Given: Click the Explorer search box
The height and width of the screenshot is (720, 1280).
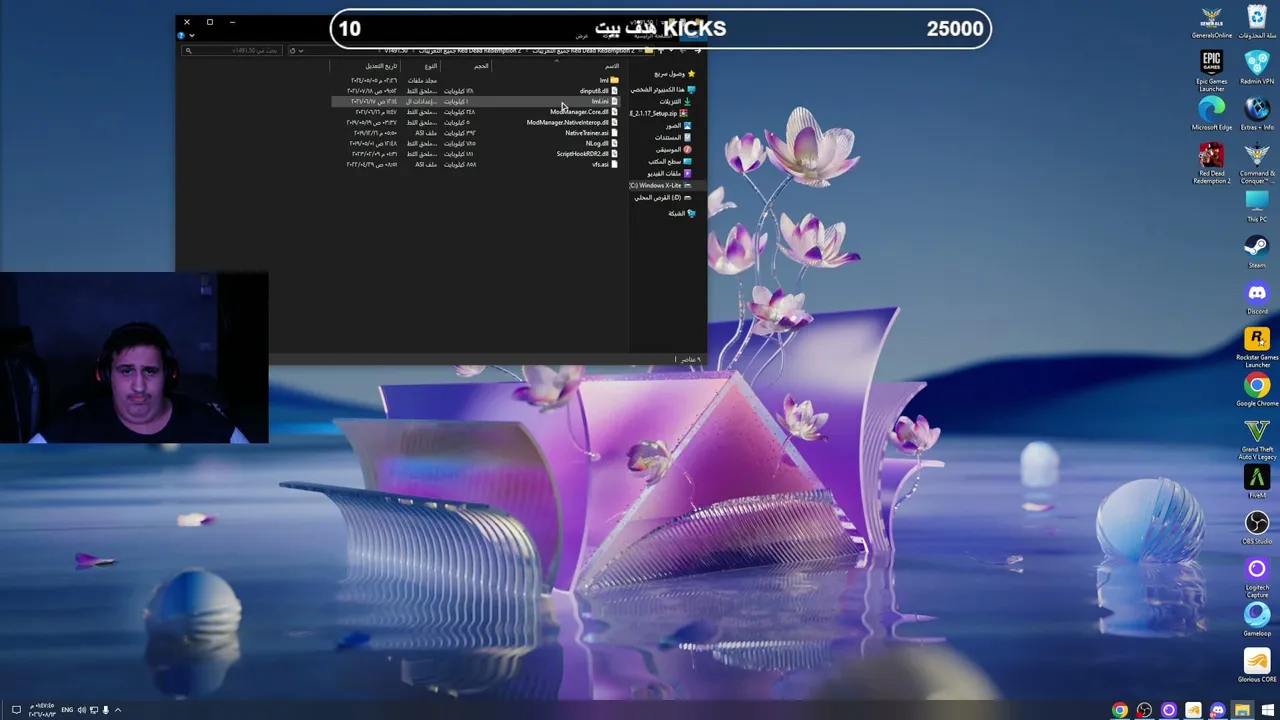Looking at the screenshot, I should 233,50.
